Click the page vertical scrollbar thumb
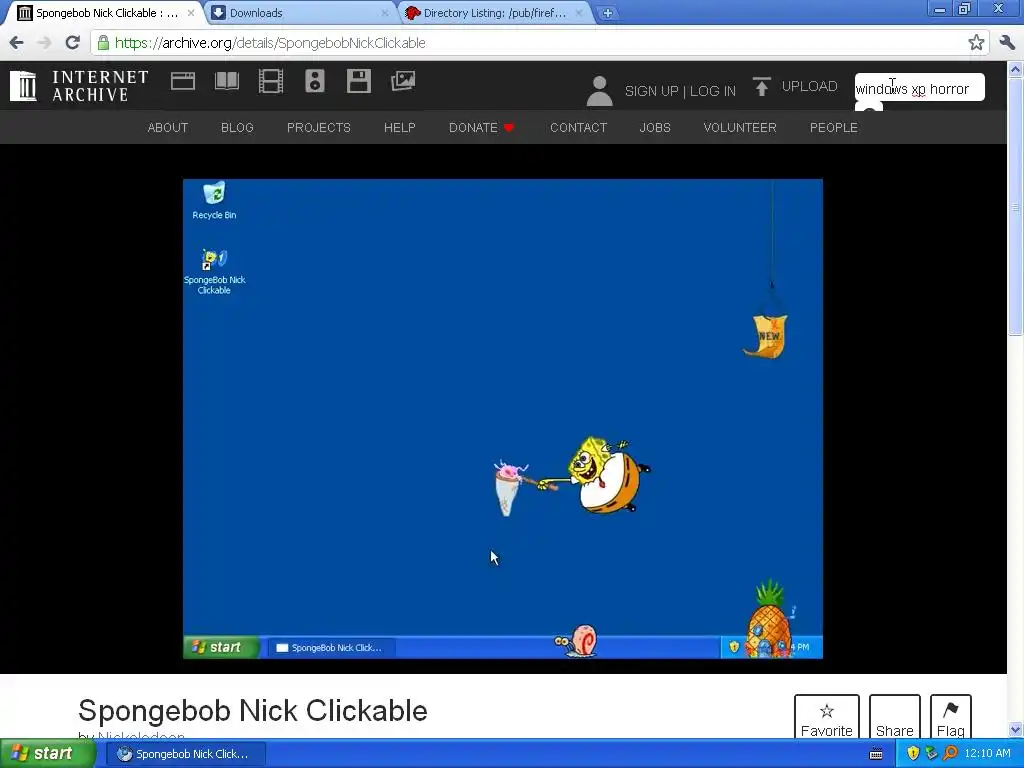1024x768 pixels. tap(1016, 208)
